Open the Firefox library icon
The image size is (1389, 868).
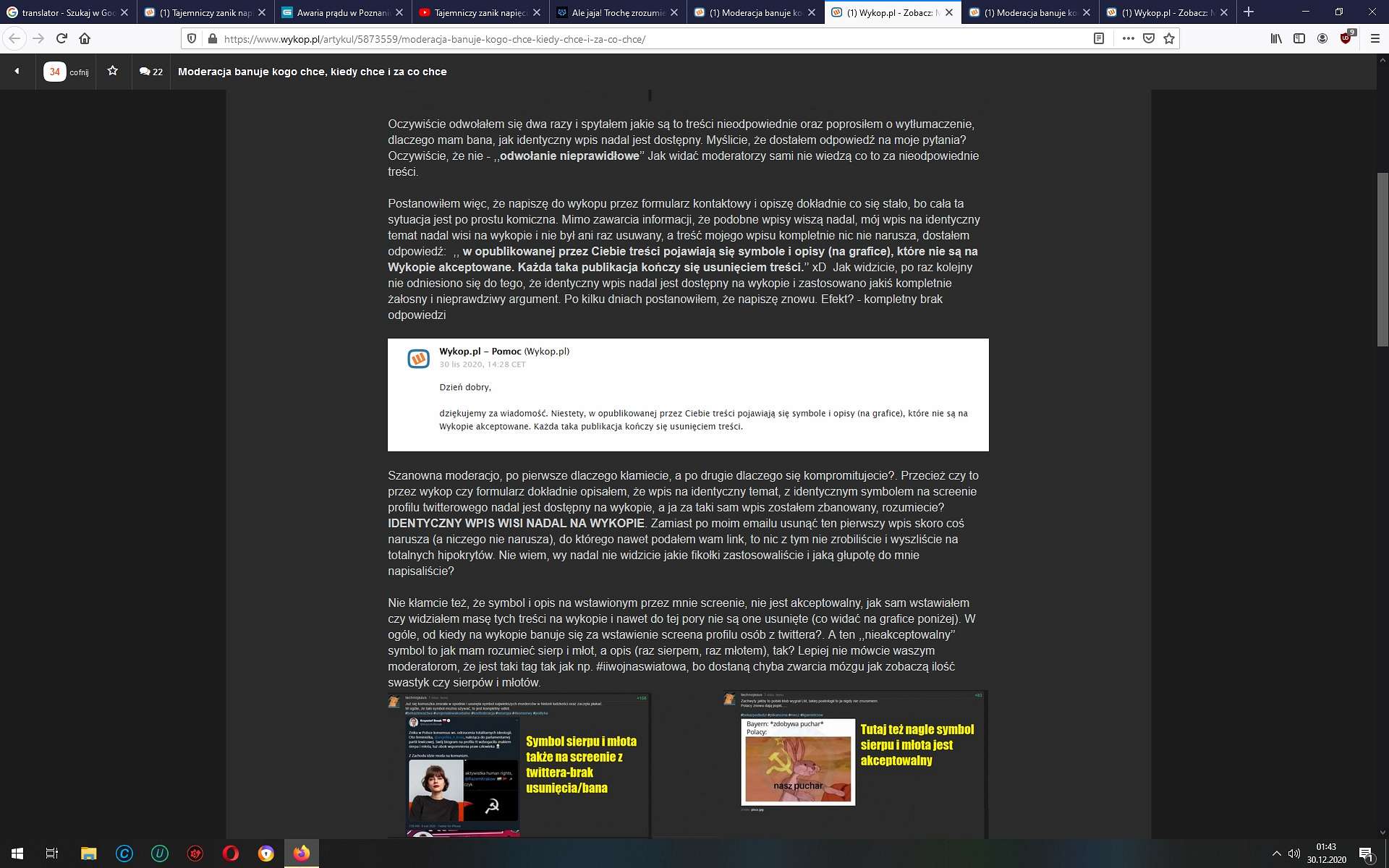(x=1276, y=38)
